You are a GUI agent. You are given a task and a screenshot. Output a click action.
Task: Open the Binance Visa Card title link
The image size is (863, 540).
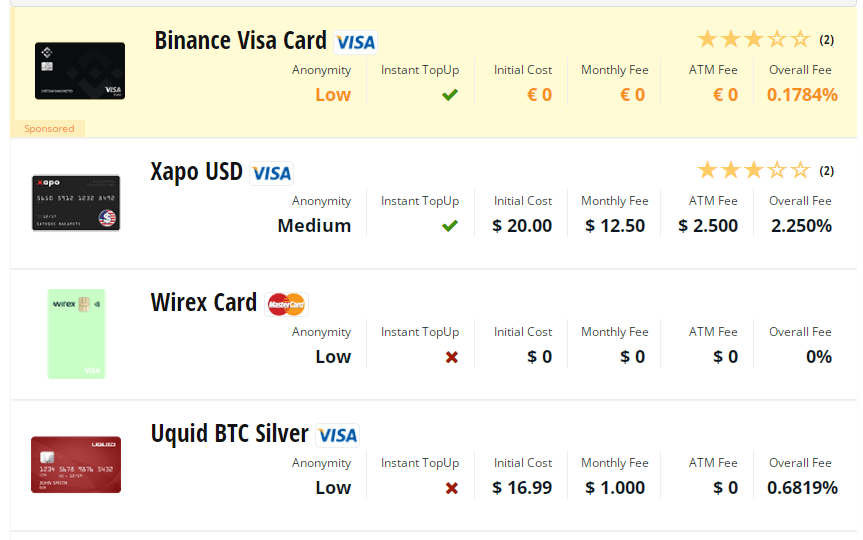coord(240,41)
